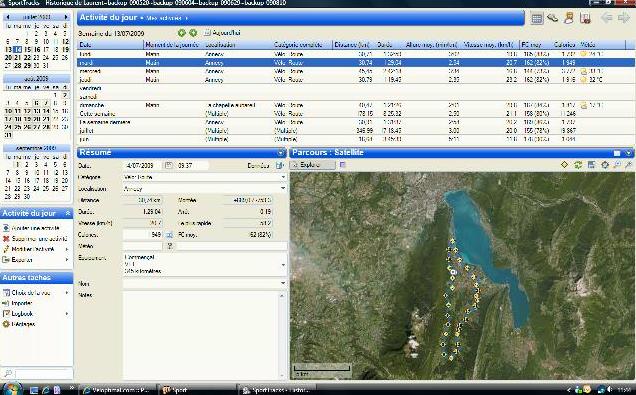Collapse the Résumé panel with its chevron
The height and width of the screenshot is (395, 636).
[280, 152]
